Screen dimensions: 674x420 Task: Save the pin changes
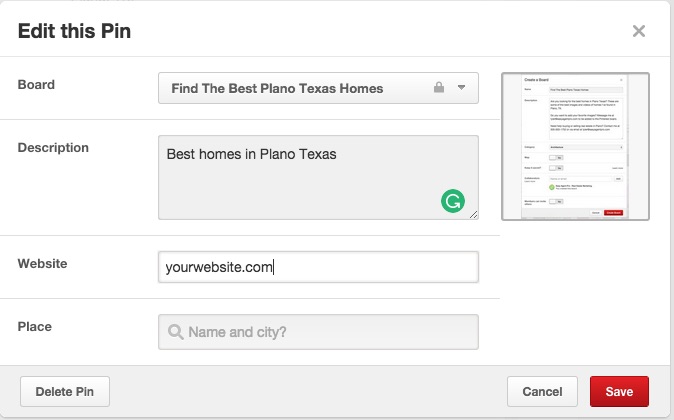coord(619,392)
